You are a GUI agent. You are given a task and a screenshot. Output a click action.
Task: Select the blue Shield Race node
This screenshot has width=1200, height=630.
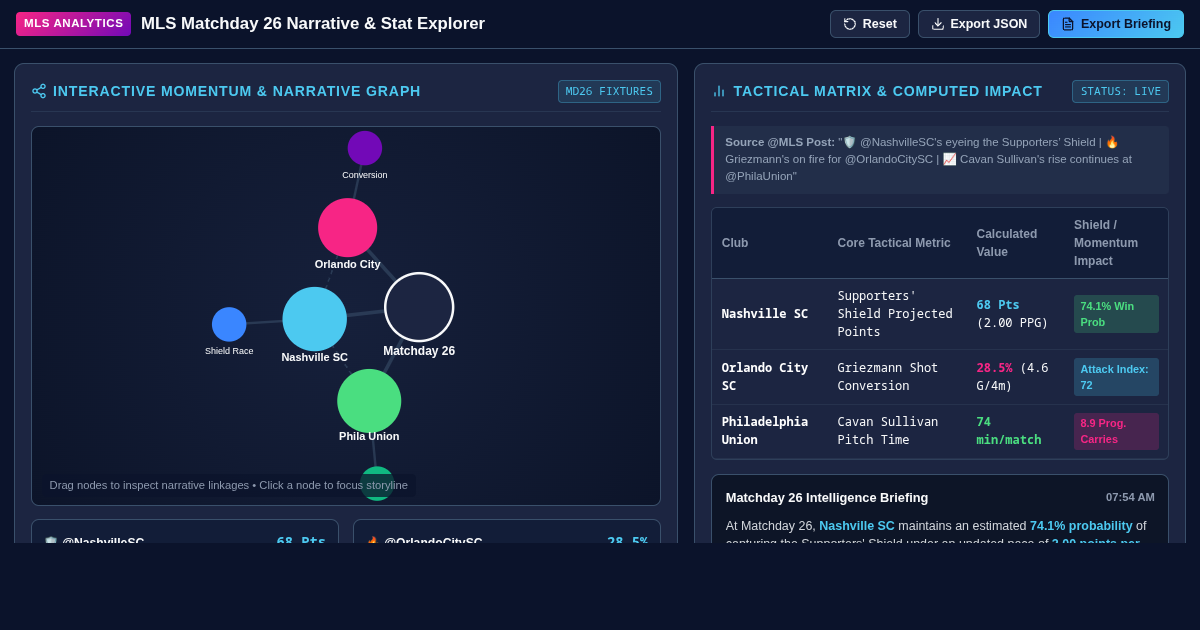229,324
